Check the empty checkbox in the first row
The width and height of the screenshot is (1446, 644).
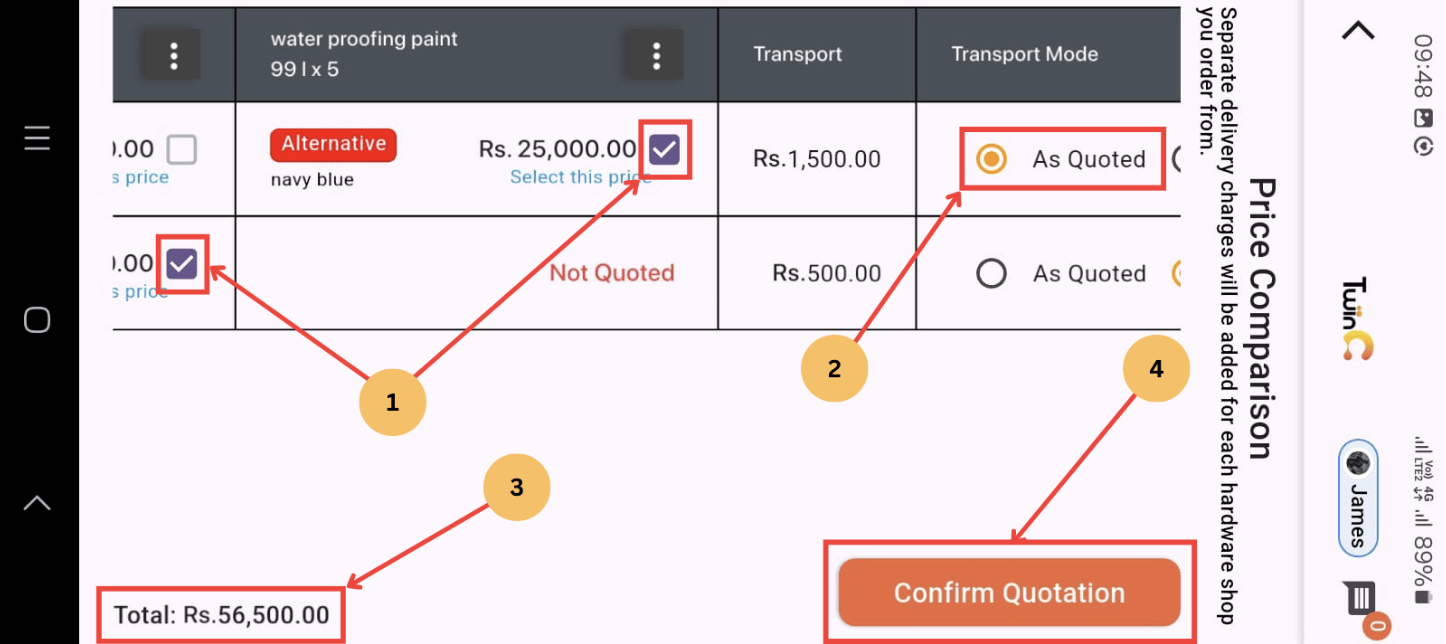pos(181,150)
